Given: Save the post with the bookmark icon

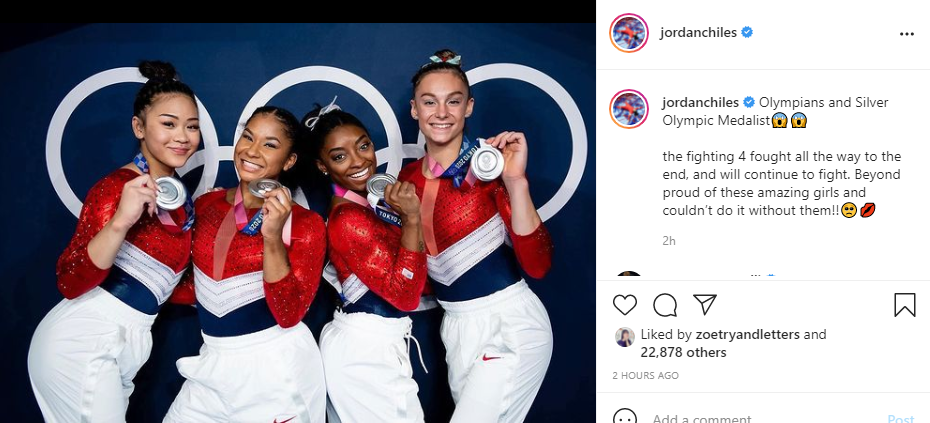Looking at the screenshot, I should click(x=904, y=305).
